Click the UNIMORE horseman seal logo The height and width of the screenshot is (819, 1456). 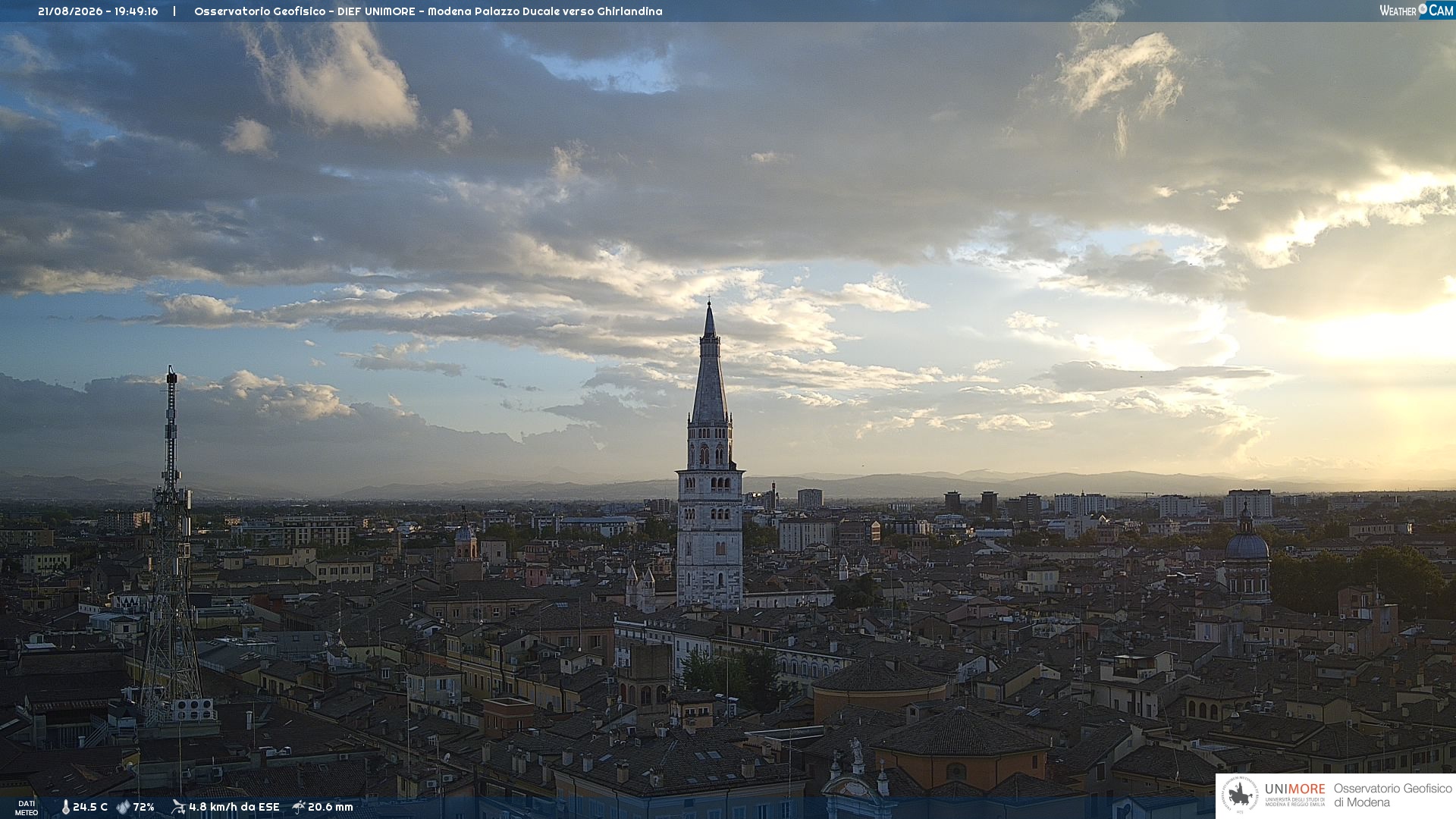1239,795
